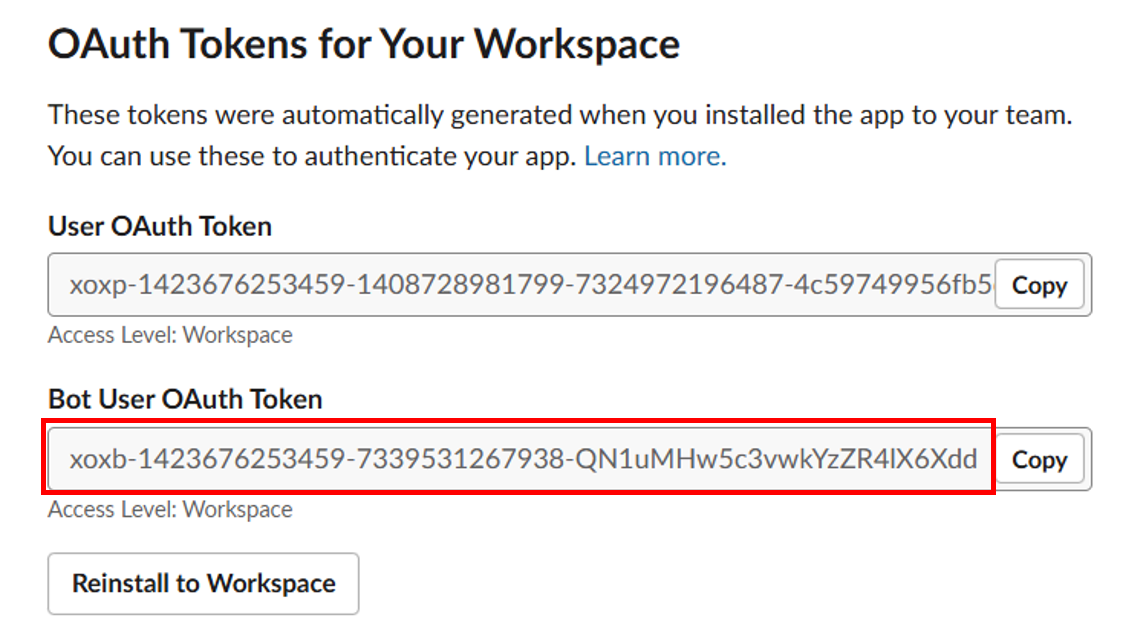This screenshot has width=1146, height=632.
Task: Click Access Level text under User token
Action: click(170, 335)
